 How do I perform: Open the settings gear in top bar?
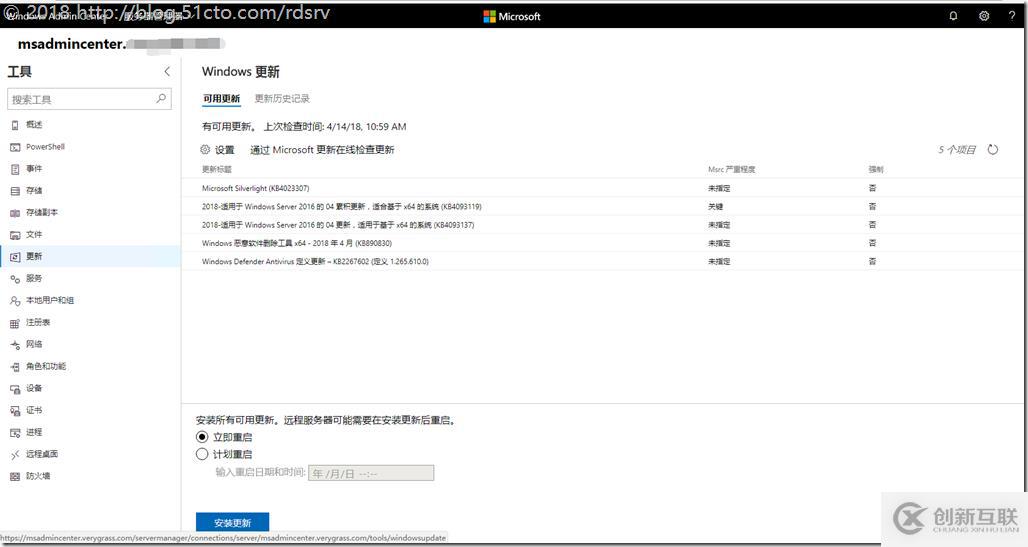pos(984,16)
